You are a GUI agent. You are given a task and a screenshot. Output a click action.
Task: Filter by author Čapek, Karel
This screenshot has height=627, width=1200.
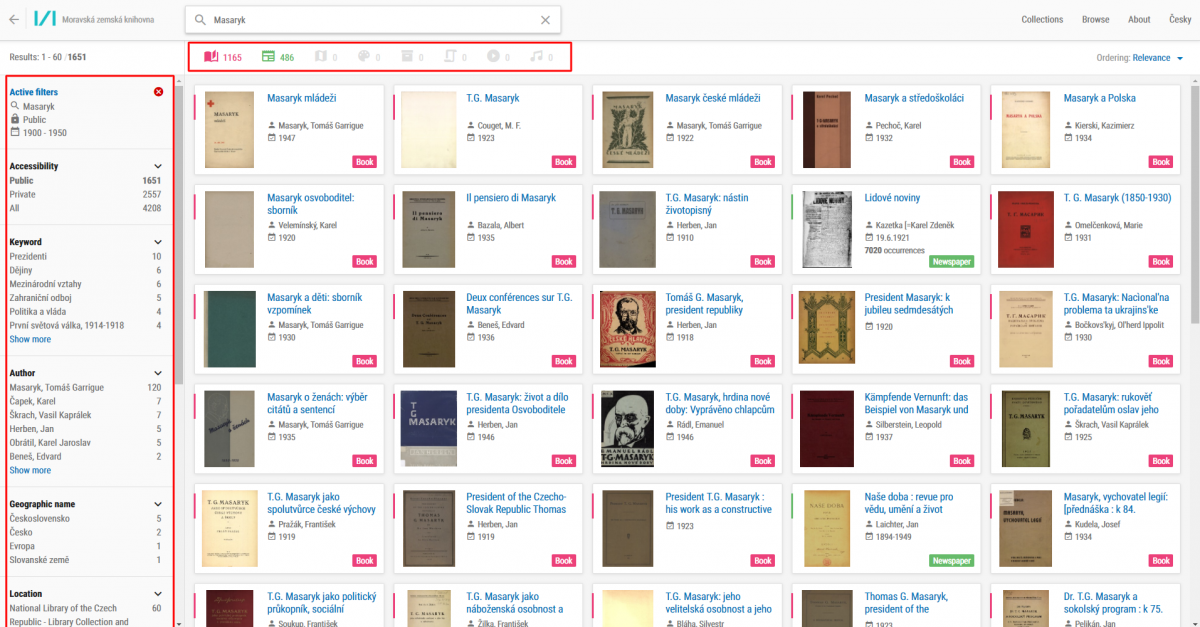click(x=85, y=401)
